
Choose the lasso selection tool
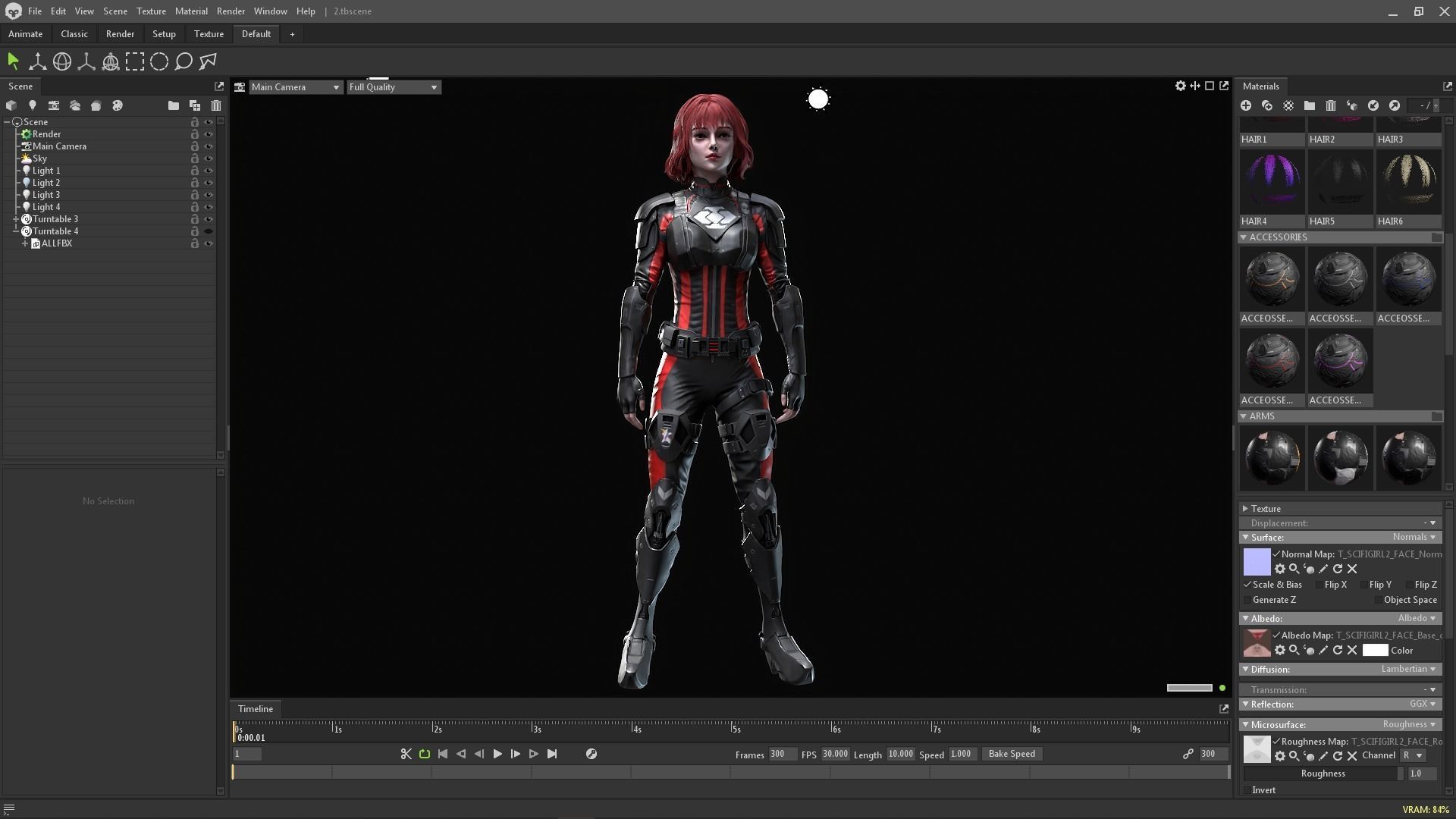point(183,61)
